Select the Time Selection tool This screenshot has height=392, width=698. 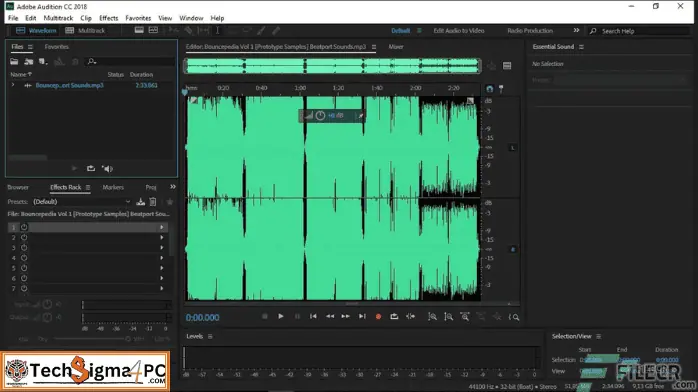[217, 30]
